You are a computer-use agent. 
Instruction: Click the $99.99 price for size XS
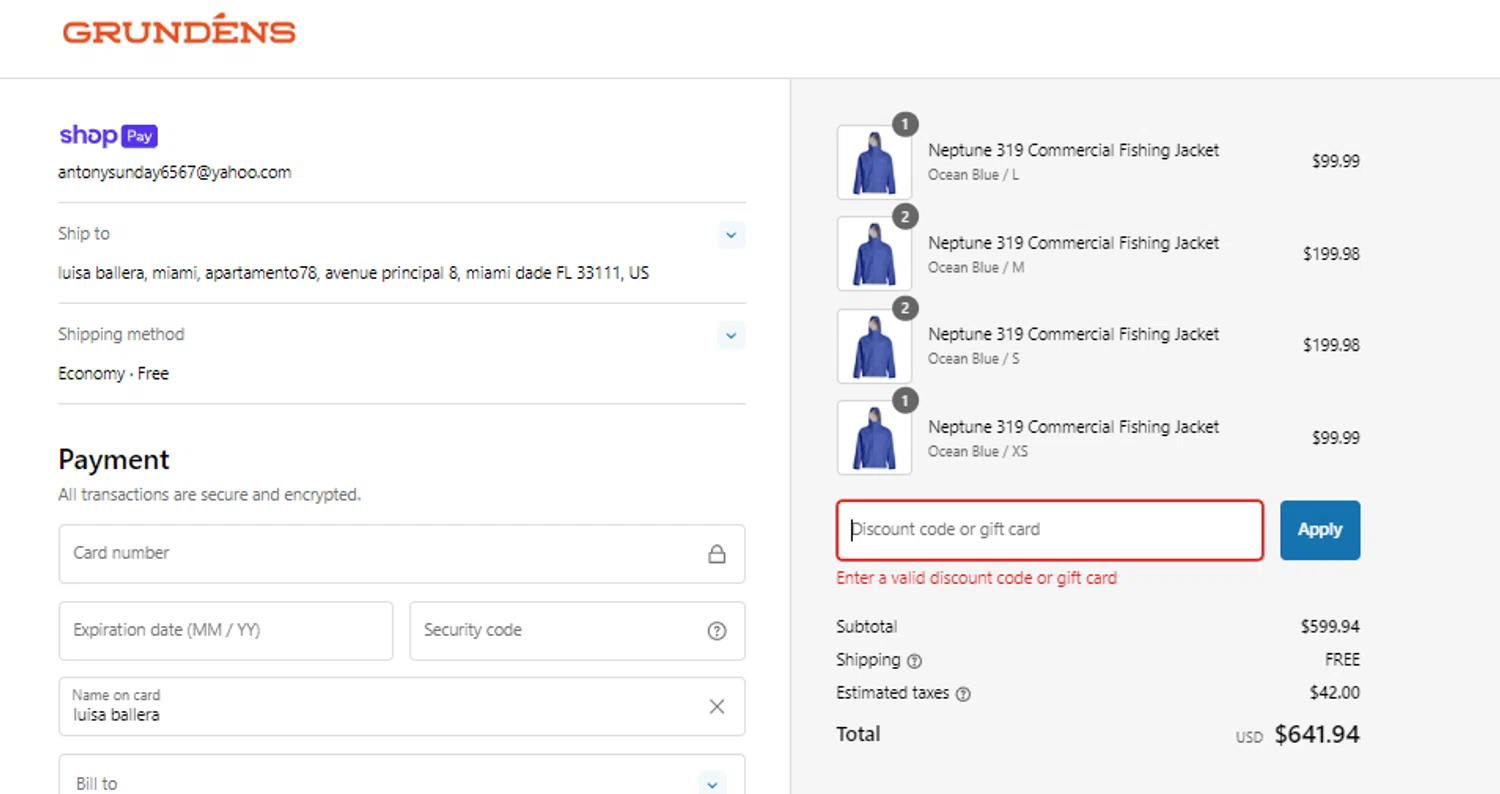click(1336, 438)
